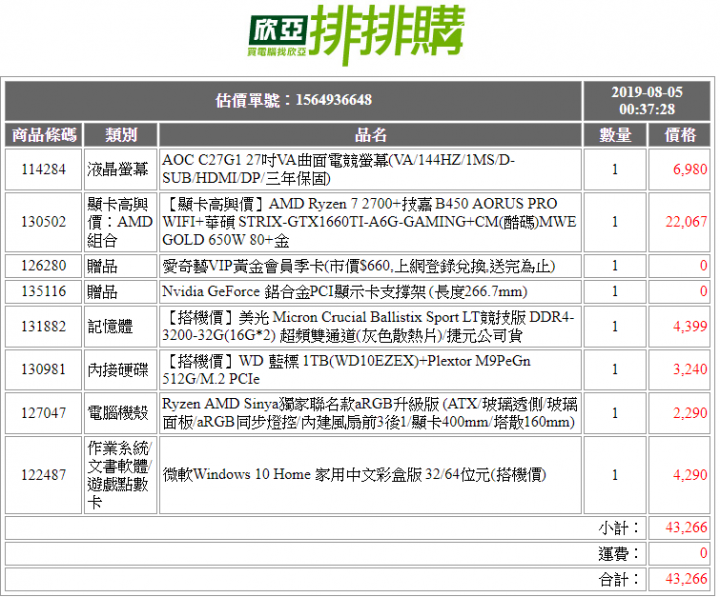Viewport: 720px width, 597px height.
Task: Click the 類別 column header
Action: click(121, 135)
